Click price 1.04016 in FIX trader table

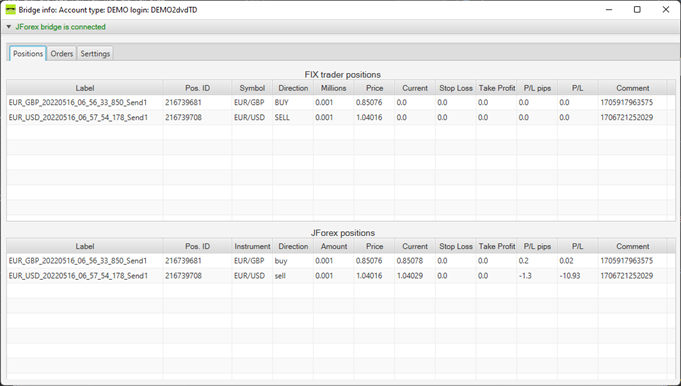coord(369,117)
